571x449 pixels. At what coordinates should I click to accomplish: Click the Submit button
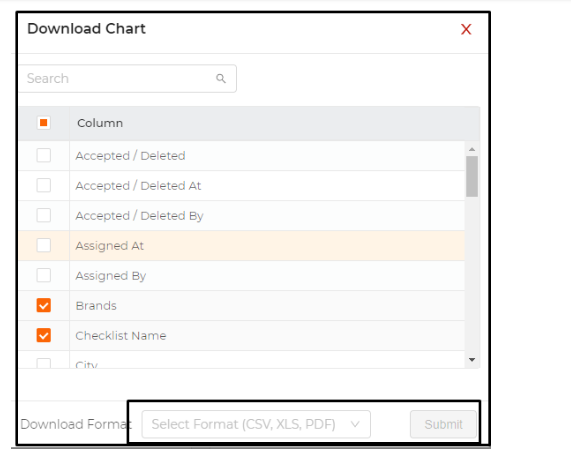[x=443, y=424]
